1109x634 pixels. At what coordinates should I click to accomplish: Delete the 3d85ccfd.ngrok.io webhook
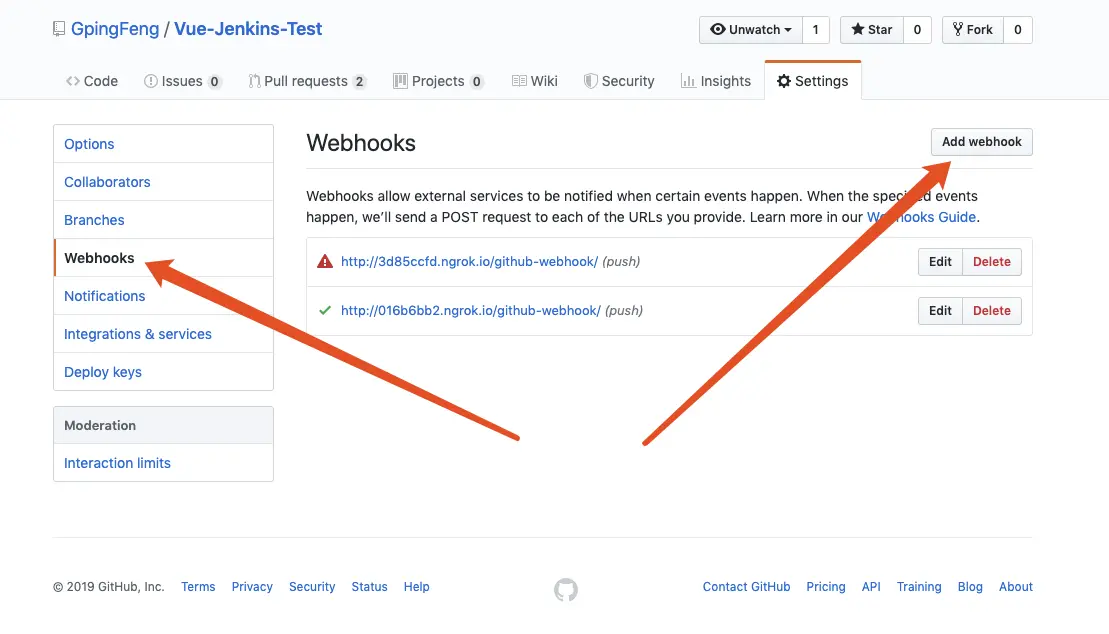[992, 262]
